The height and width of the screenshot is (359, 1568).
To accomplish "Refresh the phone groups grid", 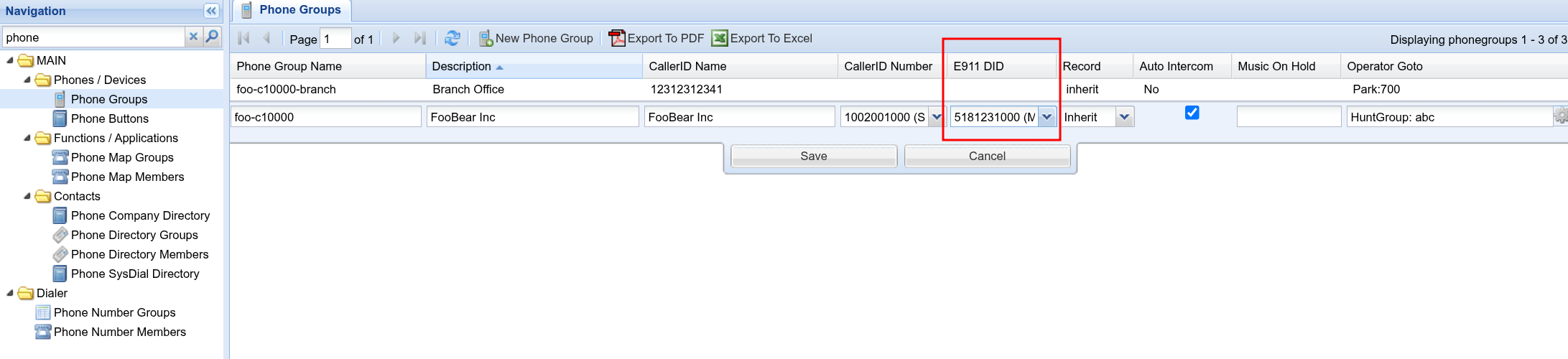I will (x=452, y=38).
